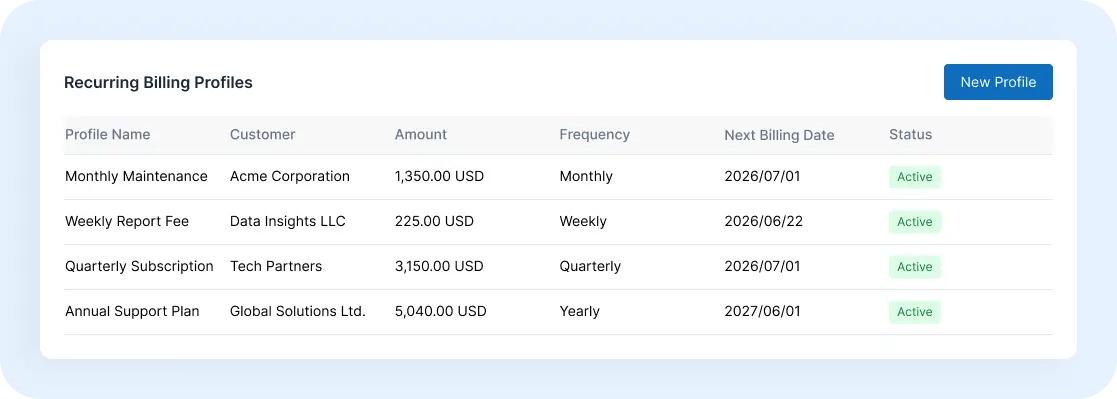
Task: Open the Monthly Maintenance profile
Action: (136, 176)
